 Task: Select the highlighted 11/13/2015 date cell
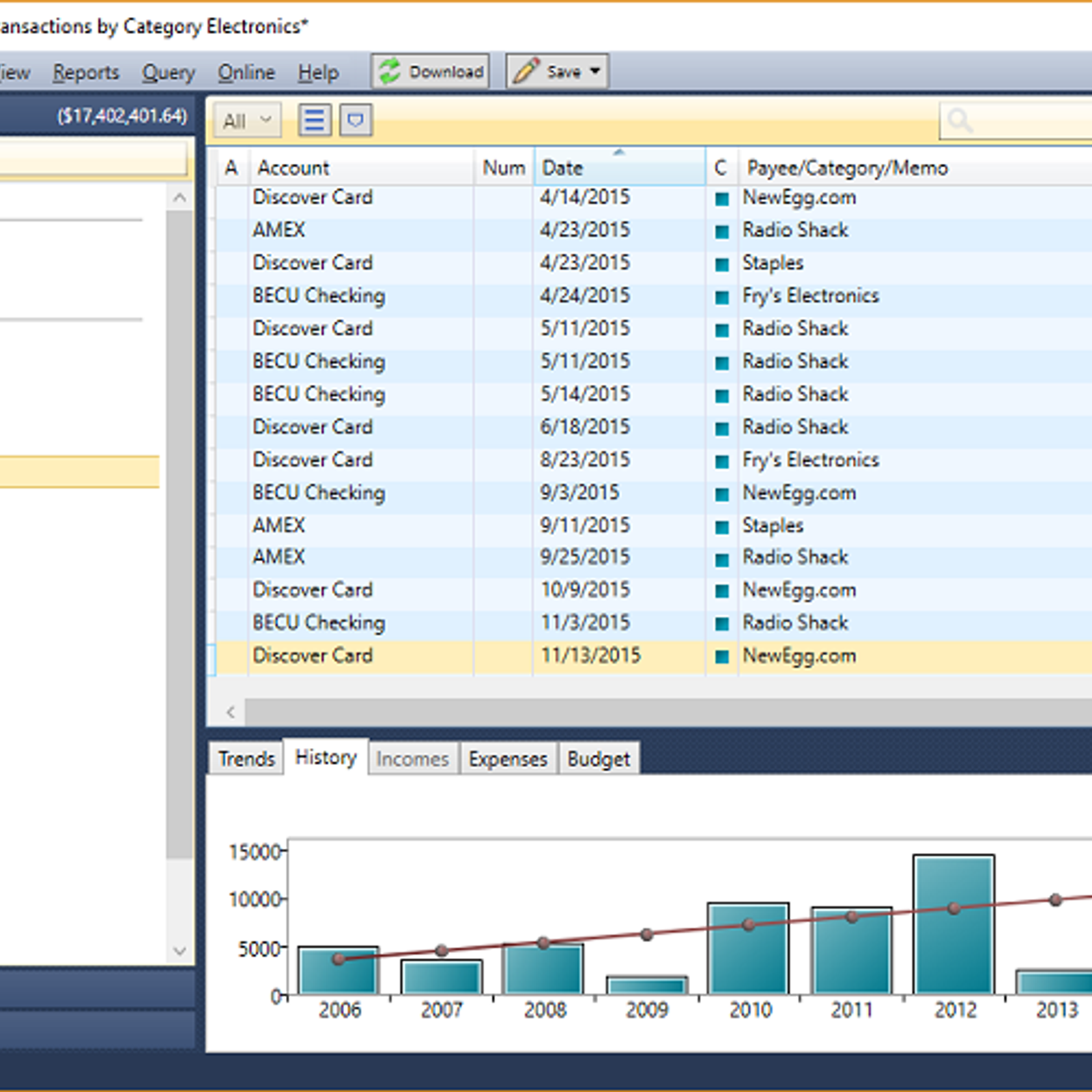point(620,656)
